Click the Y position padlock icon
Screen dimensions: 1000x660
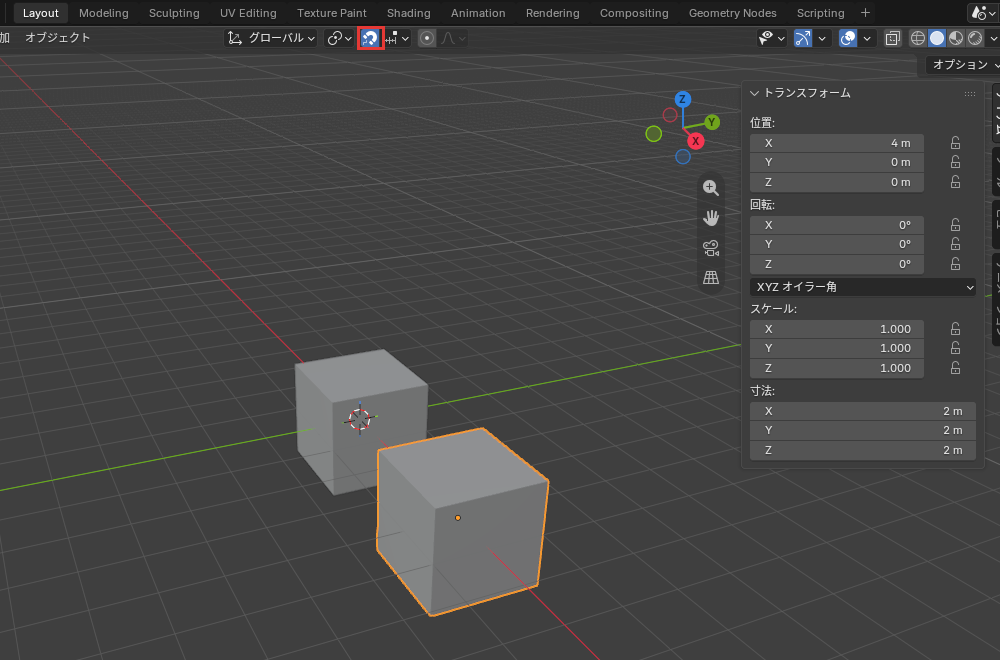tap(955, 162)
